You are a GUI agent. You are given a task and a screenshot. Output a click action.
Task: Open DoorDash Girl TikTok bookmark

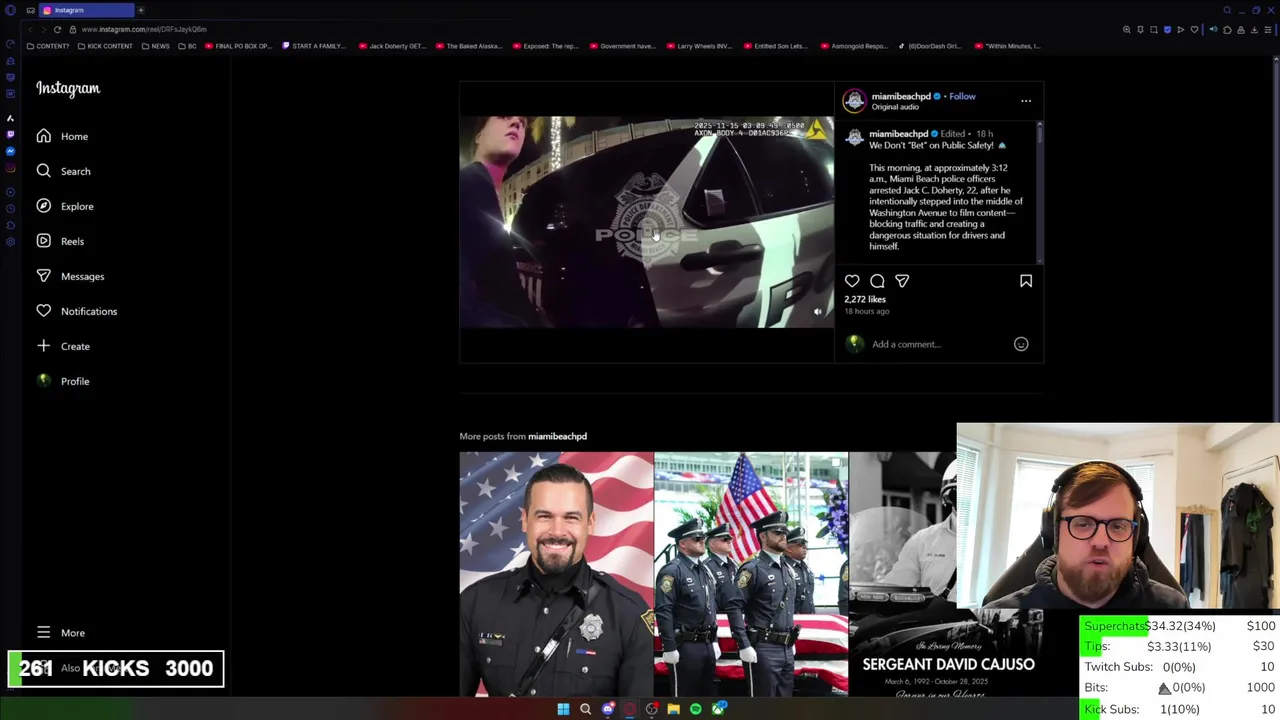click(x=929, y=46)
